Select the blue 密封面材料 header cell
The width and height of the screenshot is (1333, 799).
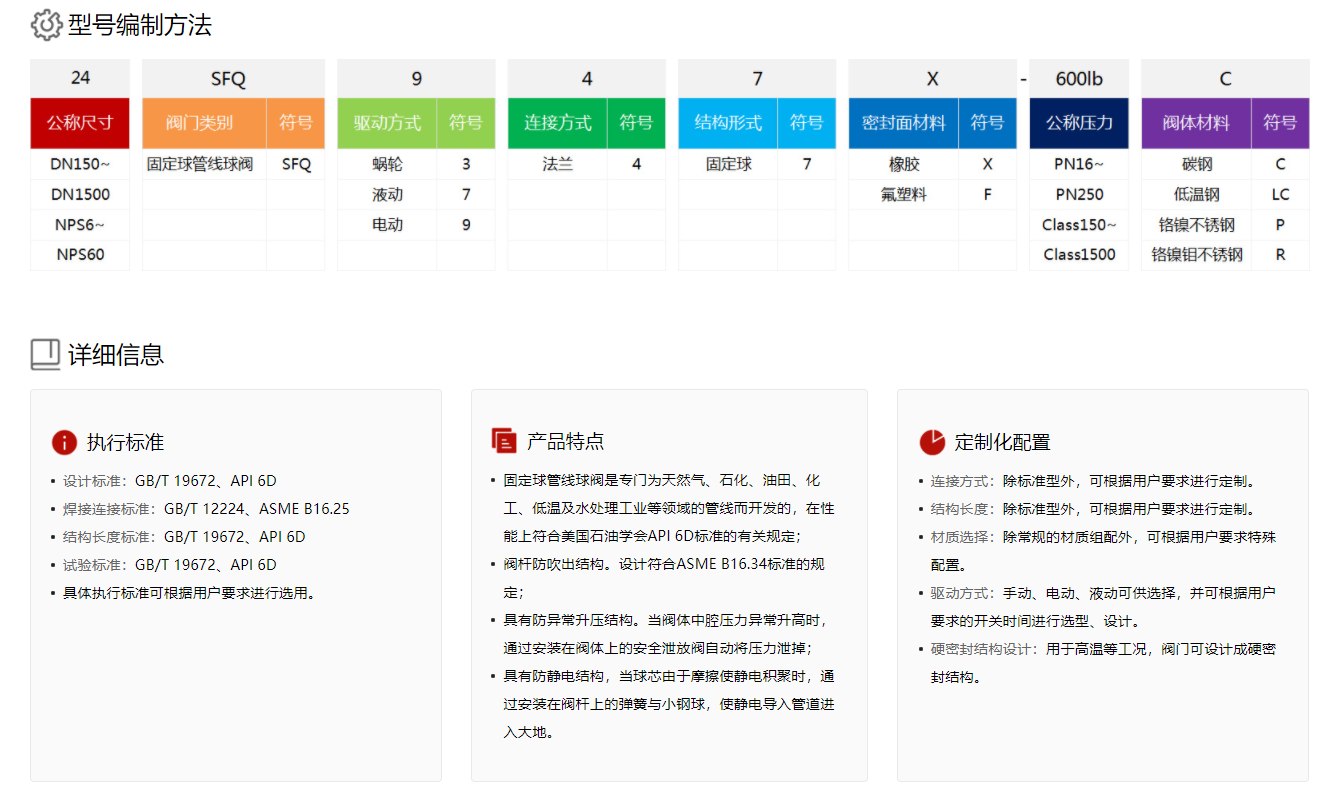tap(903, 123)
